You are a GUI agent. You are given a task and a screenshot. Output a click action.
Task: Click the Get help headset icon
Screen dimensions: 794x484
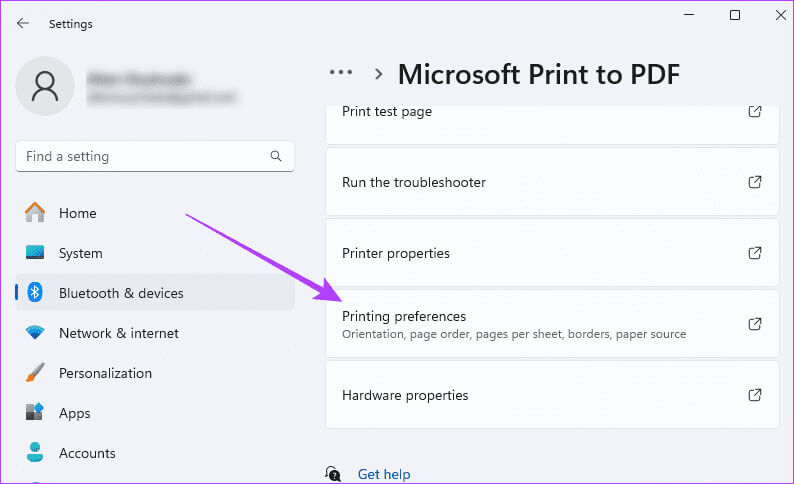tap(333, 474)
